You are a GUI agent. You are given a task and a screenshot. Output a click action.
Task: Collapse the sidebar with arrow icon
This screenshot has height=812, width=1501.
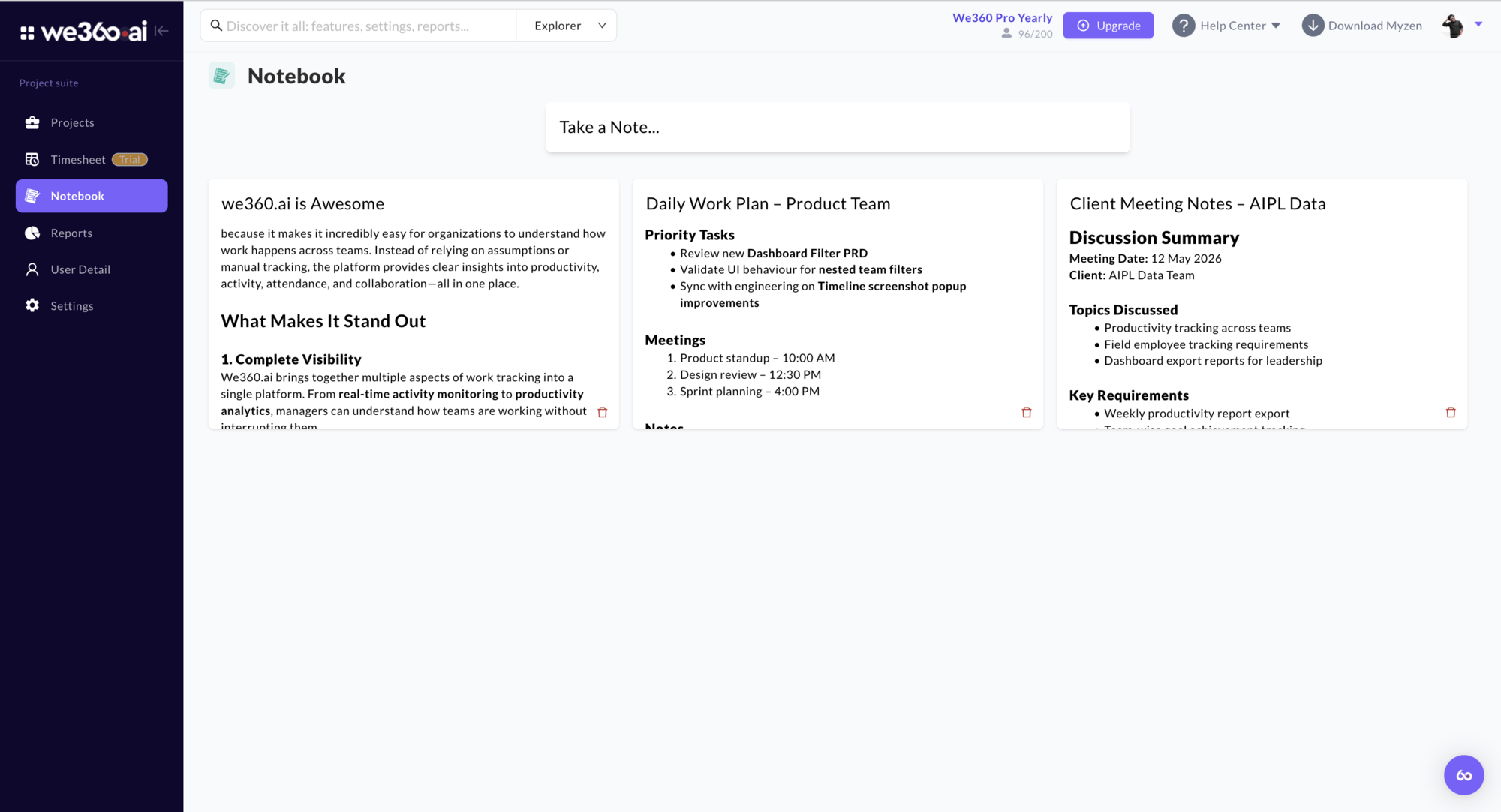tap(161, 31)
